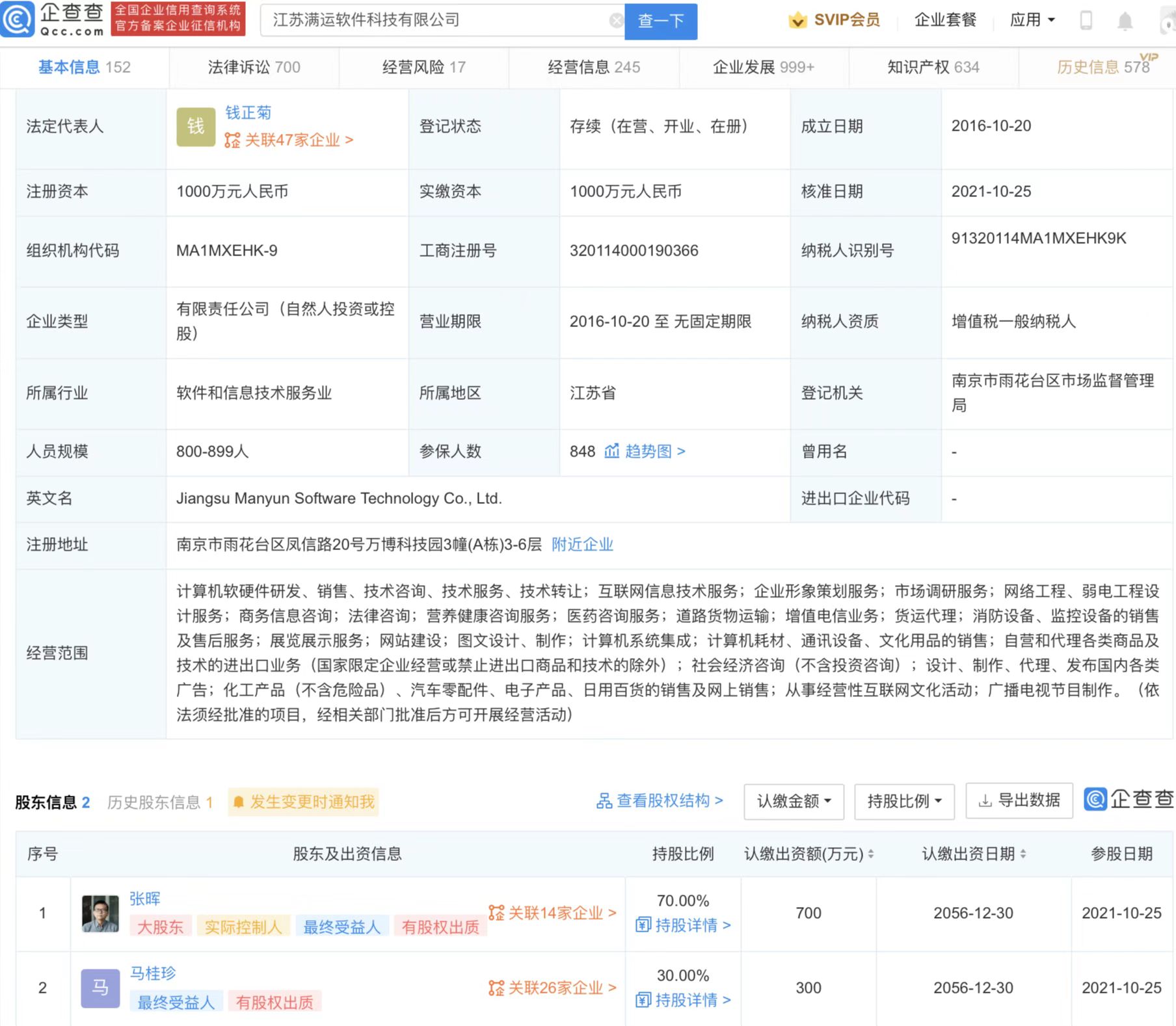Select the taxpayer ID 91320114MA1MXEHK9K
The height and width of the screenshot is (1026, 1176).
(1039, 238)
